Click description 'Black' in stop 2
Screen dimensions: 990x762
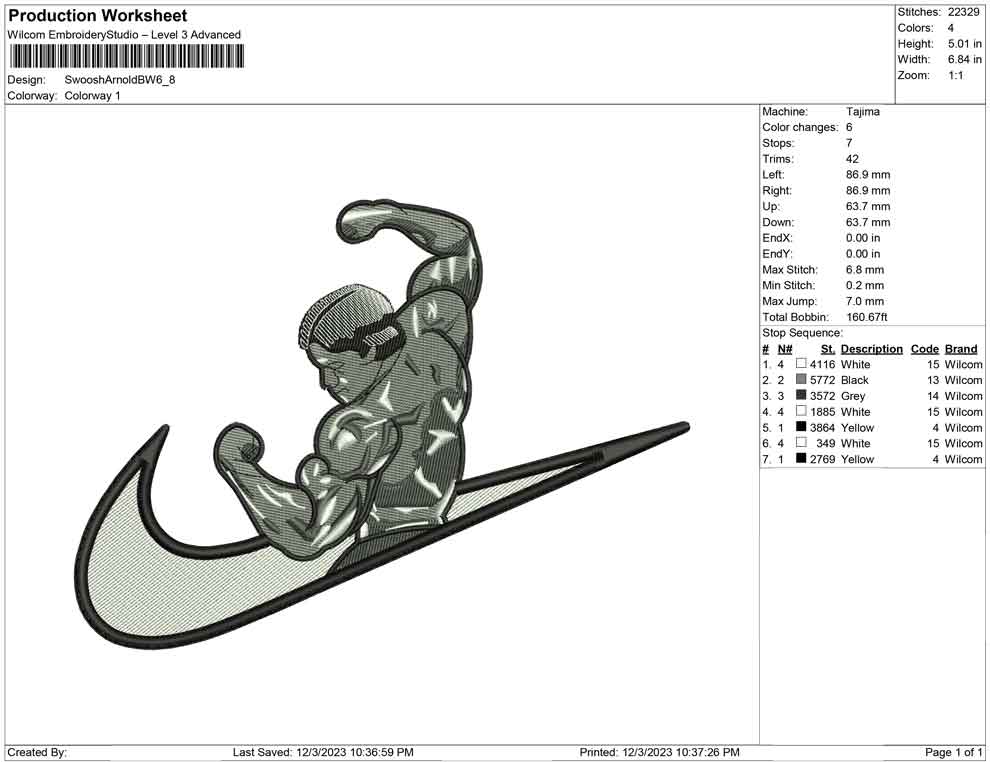pyautogui.click(x=855, y=380)
